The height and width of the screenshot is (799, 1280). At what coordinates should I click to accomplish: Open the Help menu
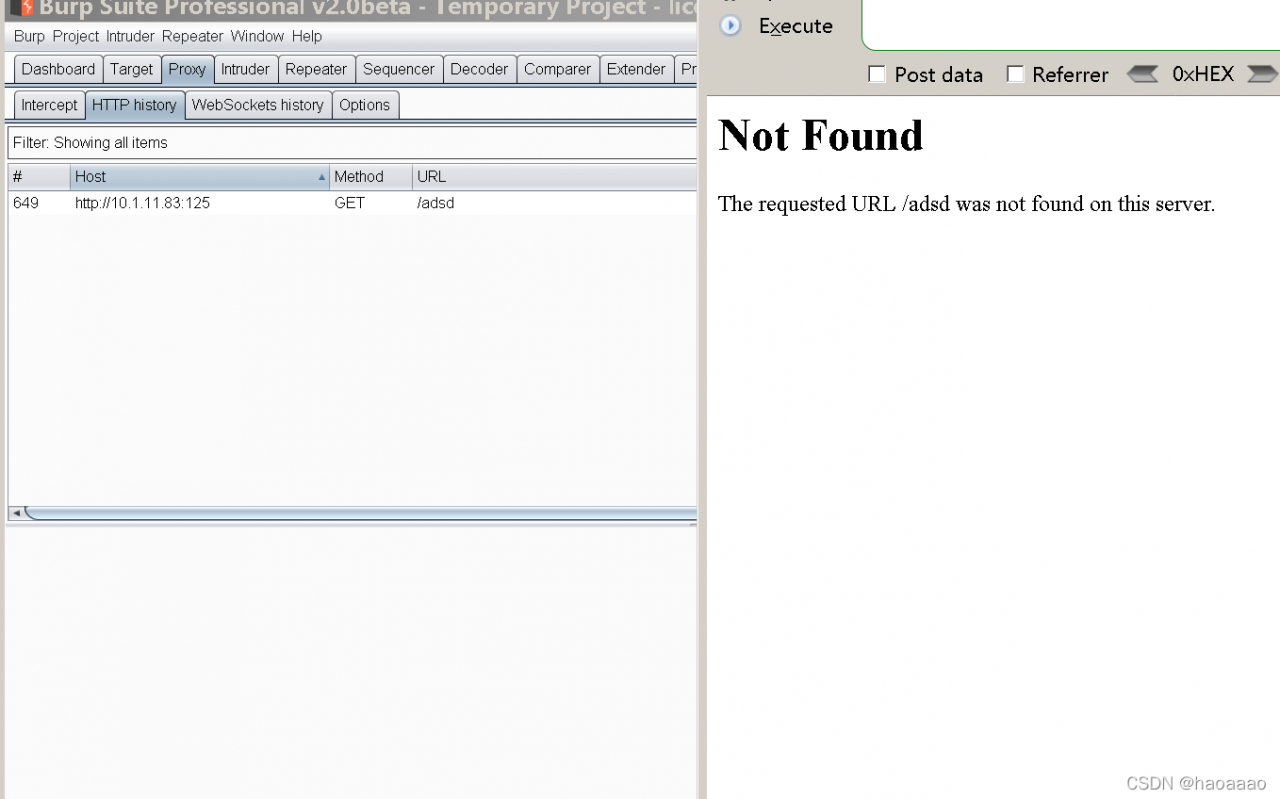tap(307, 36)
